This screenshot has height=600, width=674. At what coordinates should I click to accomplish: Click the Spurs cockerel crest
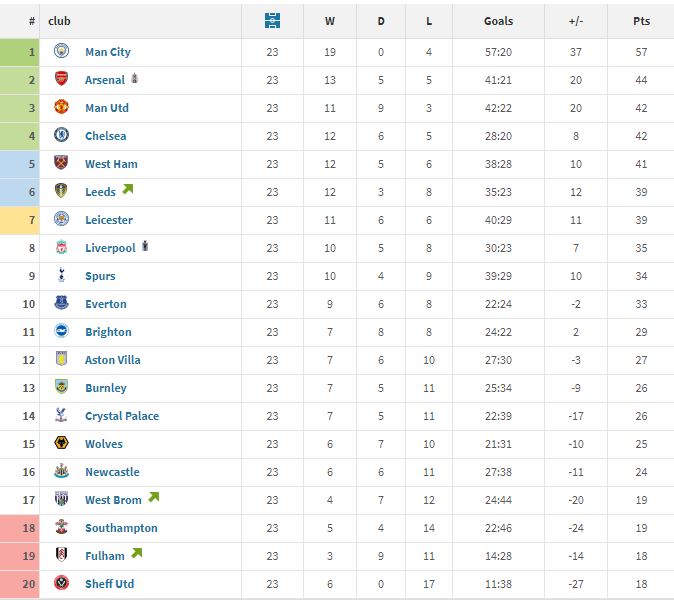(x=61, y=275)
